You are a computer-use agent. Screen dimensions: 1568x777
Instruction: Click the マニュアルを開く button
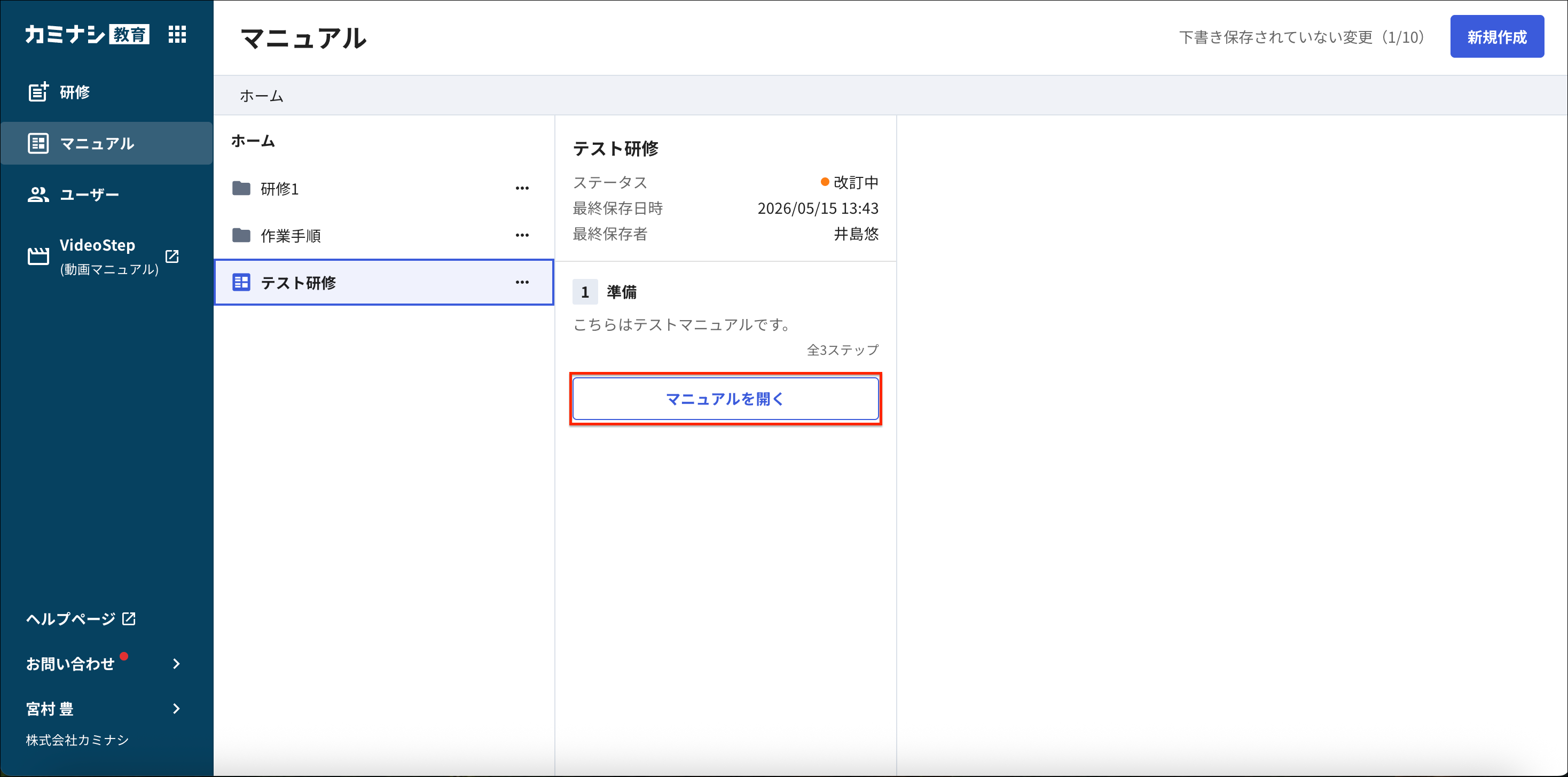coord(726,399)
